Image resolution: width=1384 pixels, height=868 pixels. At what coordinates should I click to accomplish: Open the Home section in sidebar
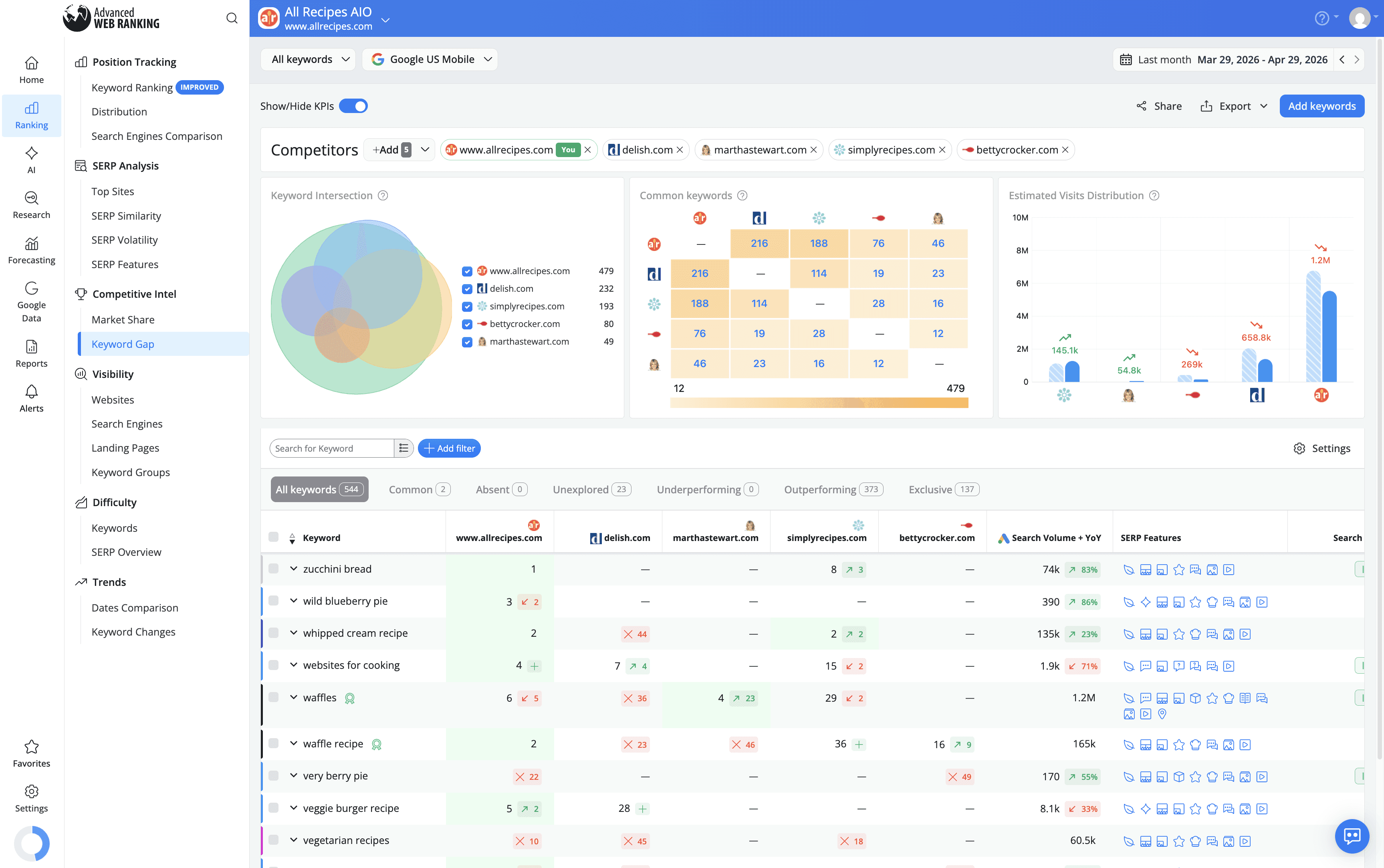(x=31, y=70)
